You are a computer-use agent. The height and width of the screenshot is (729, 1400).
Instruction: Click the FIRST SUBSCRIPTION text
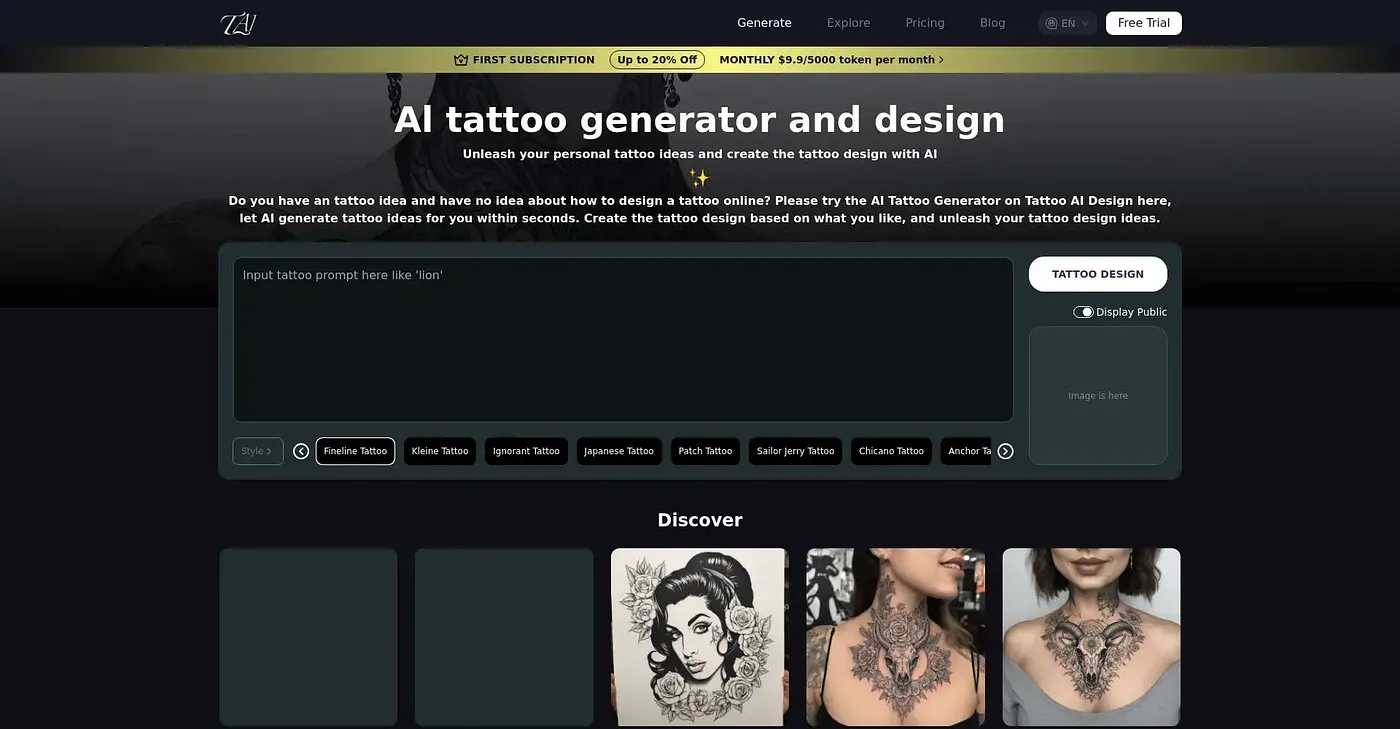pos(534,60)
